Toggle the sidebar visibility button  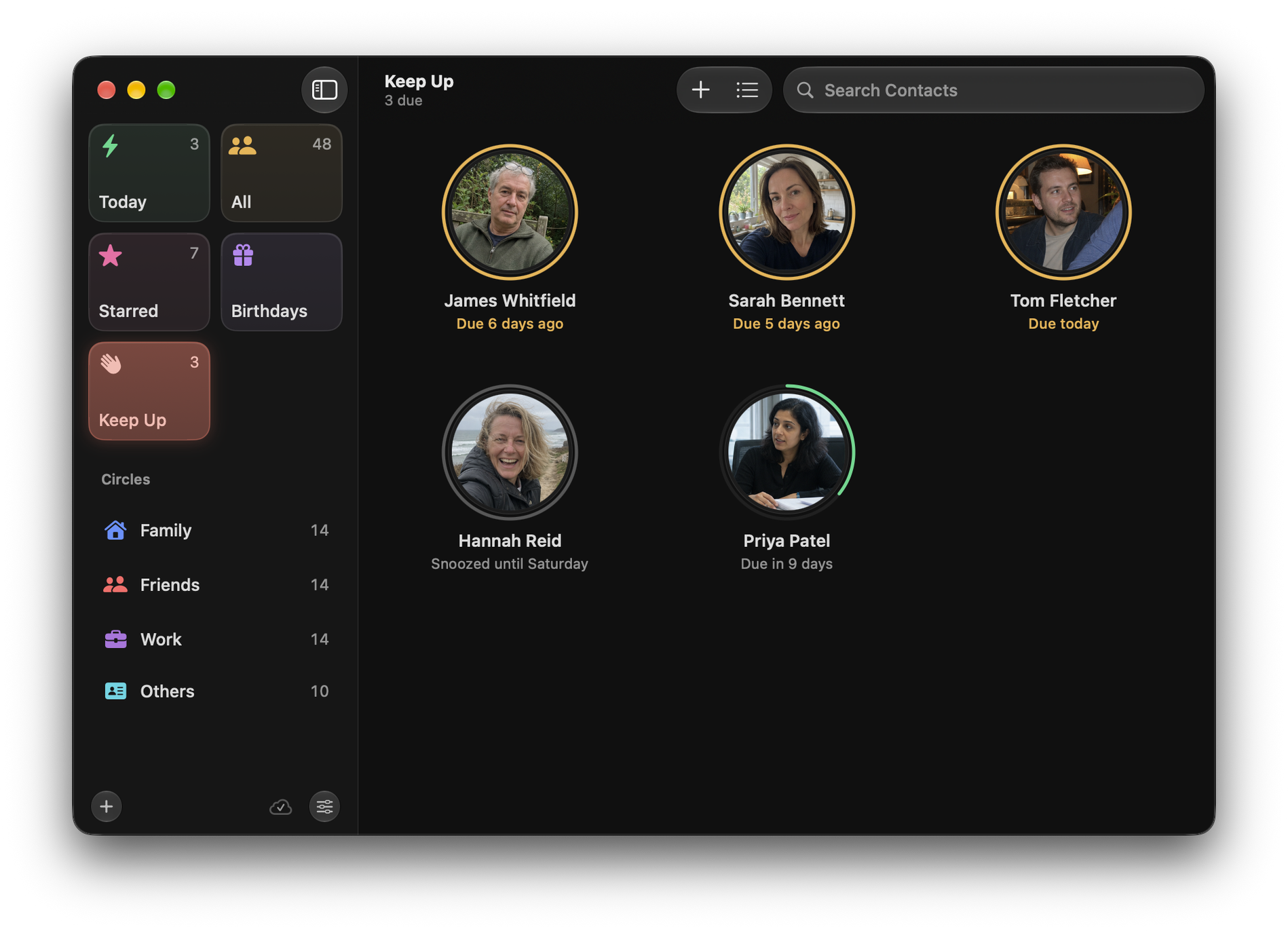coord(324,90)
